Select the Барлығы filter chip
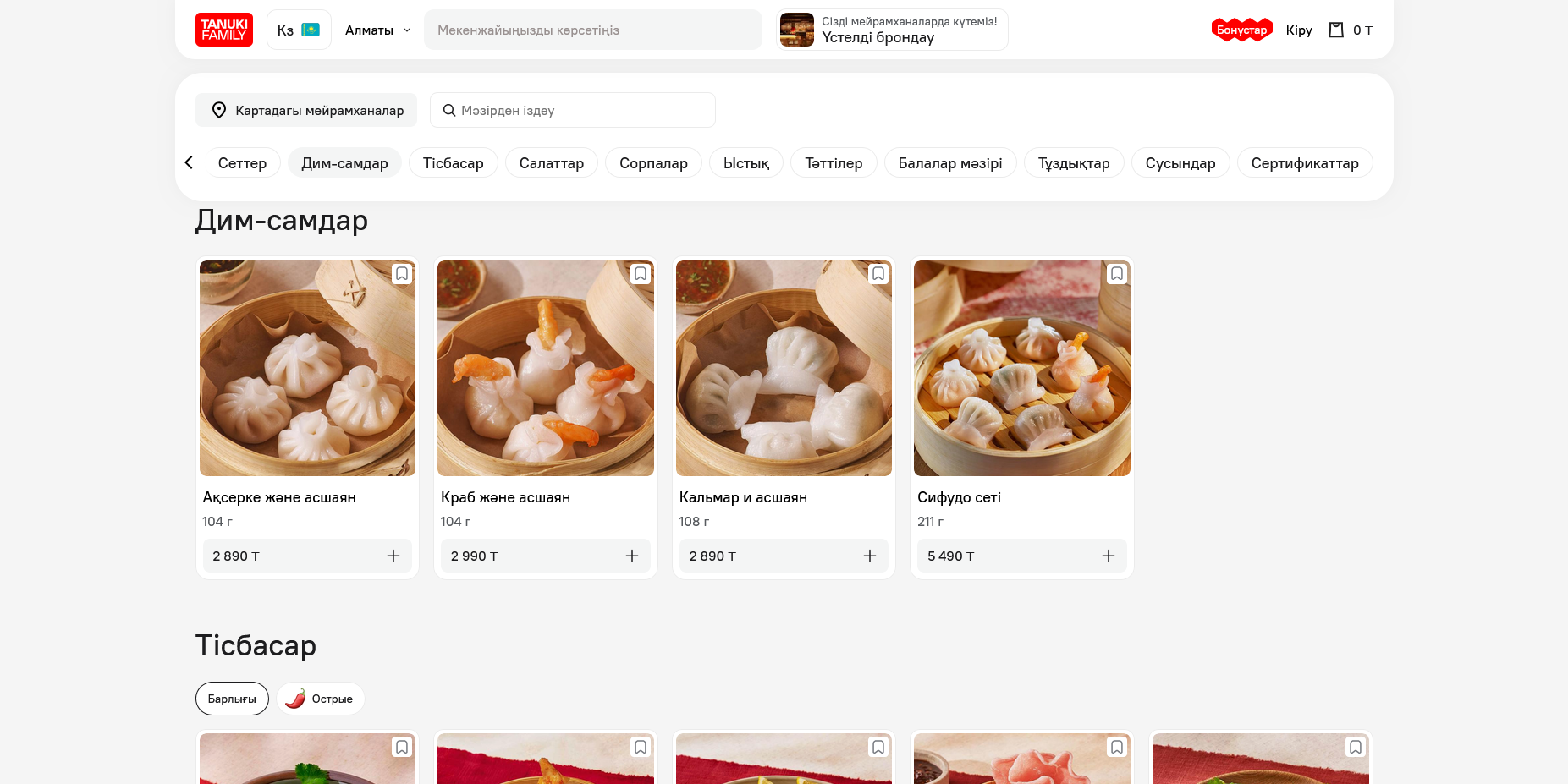 (x=232, y=699)
